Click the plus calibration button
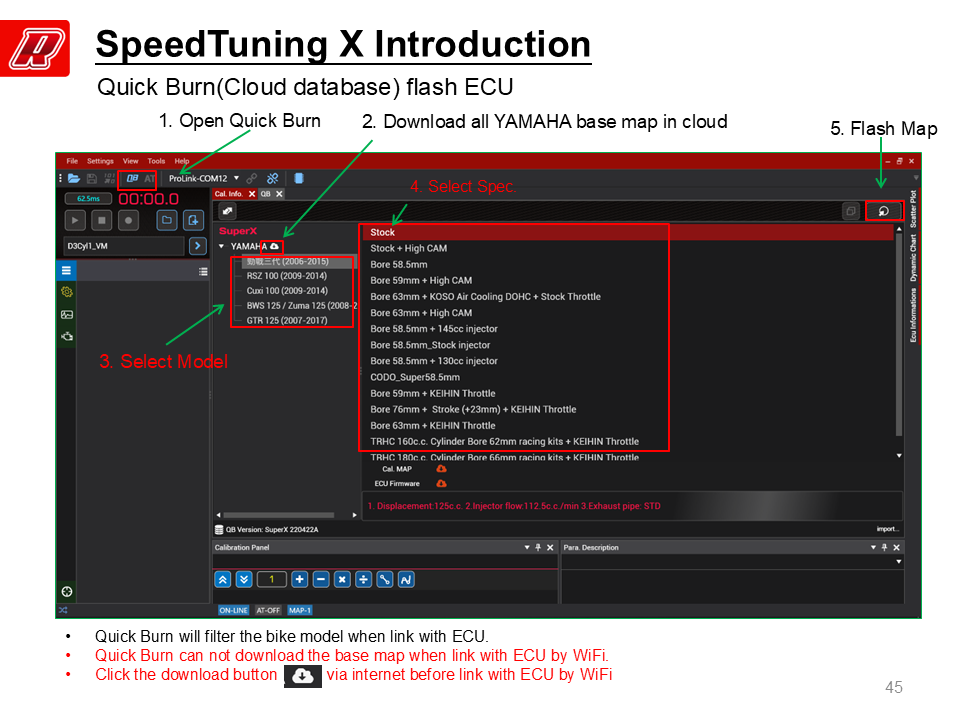 pos(299,579)
